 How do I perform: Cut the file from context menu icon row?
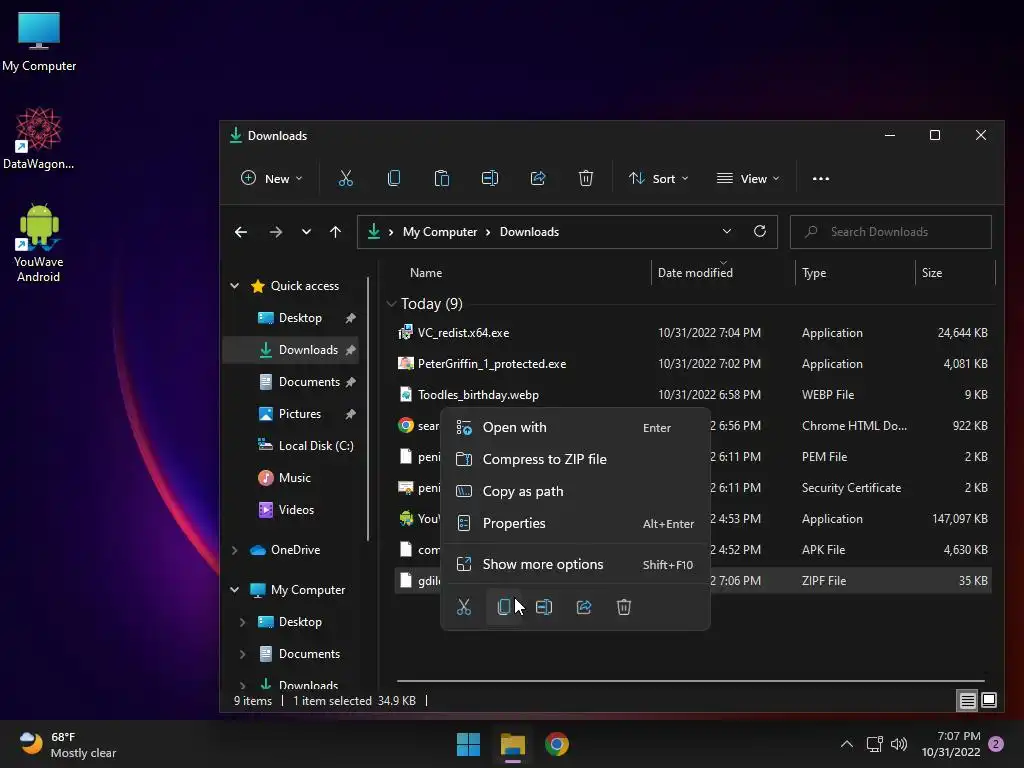(x=464, y=607)
